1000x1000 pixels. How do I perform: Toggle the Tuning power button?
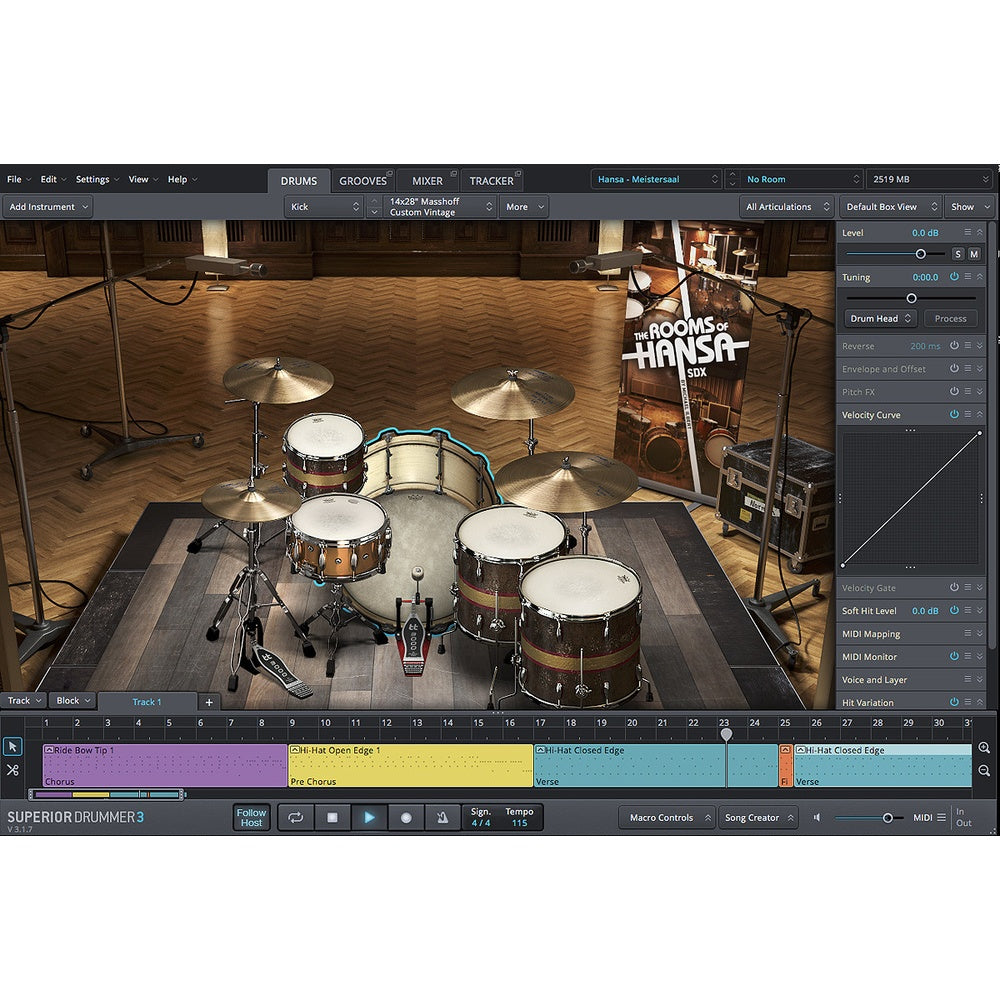pyautogui.click(x=954, y=277)
